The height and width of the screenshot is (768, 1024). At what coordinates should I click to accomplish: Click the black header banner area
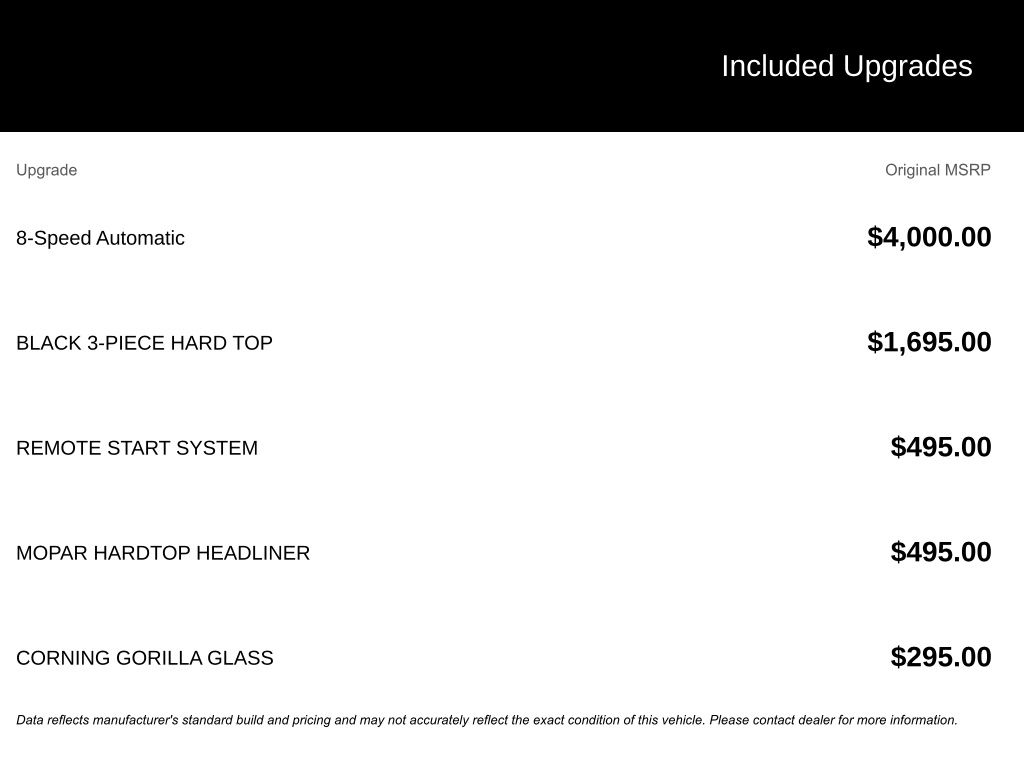coord(512,66)
